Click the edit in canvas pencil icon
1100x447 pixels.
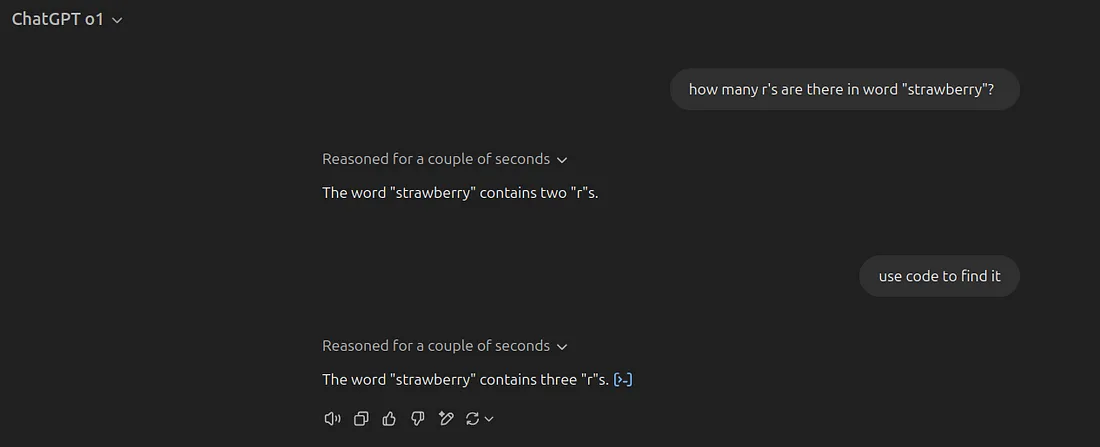445,419
